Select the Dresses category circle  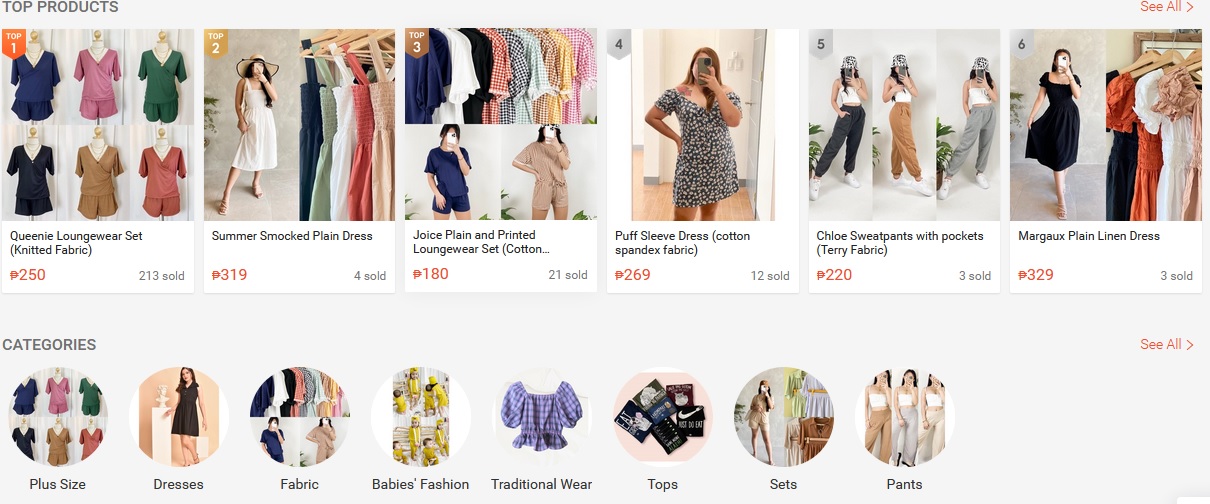179,417
